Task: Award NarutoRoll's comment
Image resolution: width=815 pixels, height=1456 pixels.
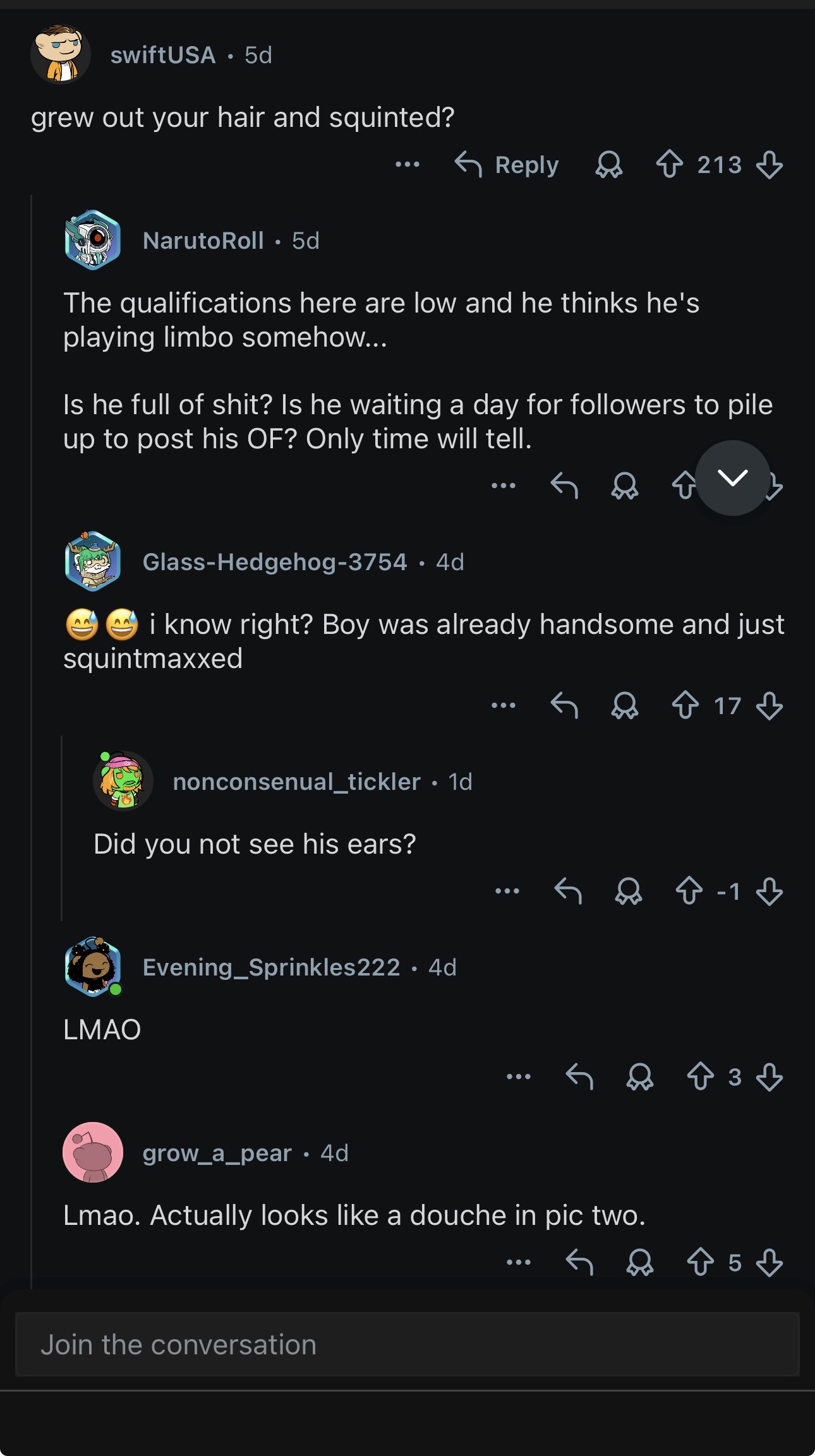Action: pyautogui.click(x=624, y=486)
